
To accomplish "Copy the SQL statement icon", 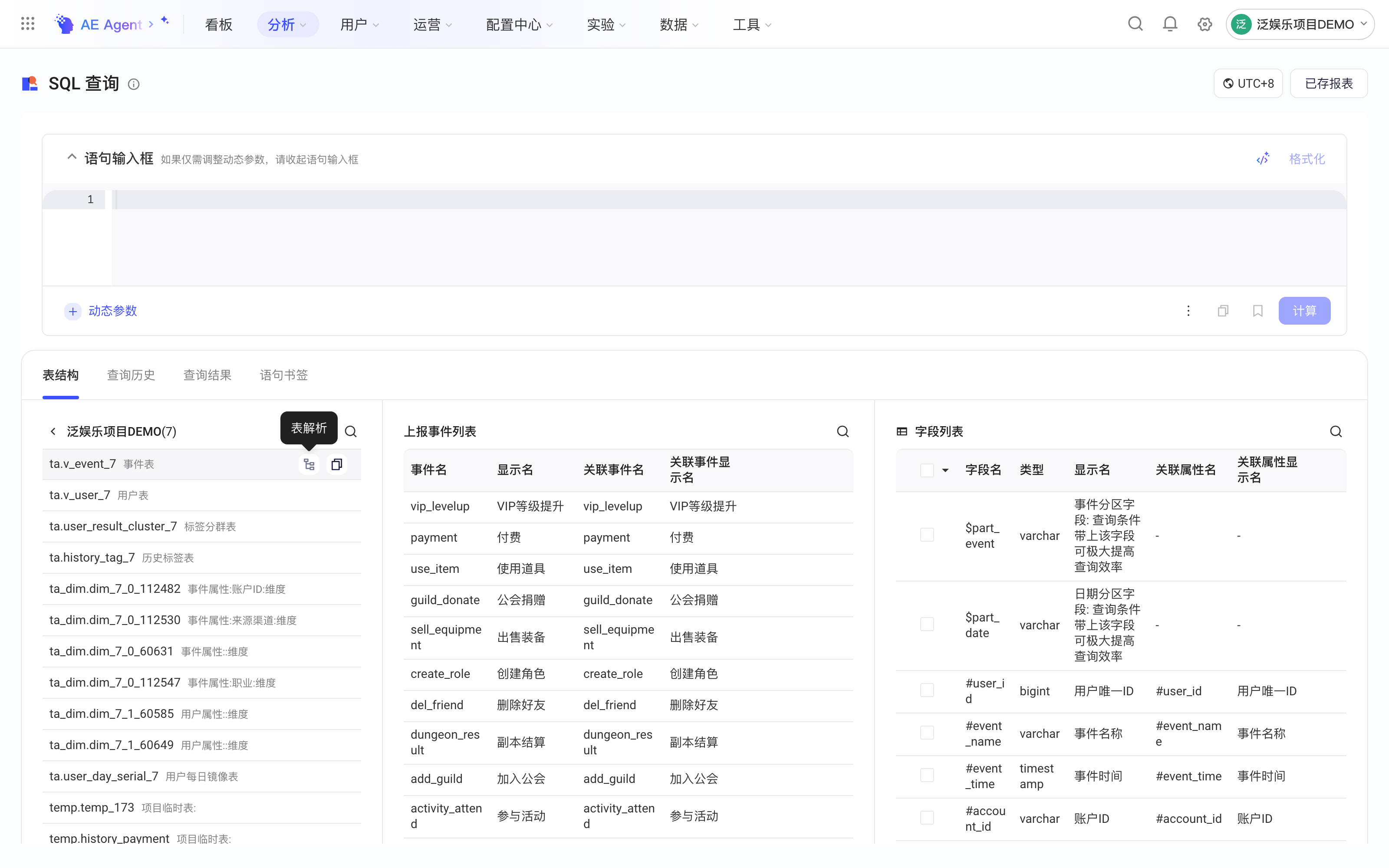I will pyautogui.click(x=1223, y=311).
